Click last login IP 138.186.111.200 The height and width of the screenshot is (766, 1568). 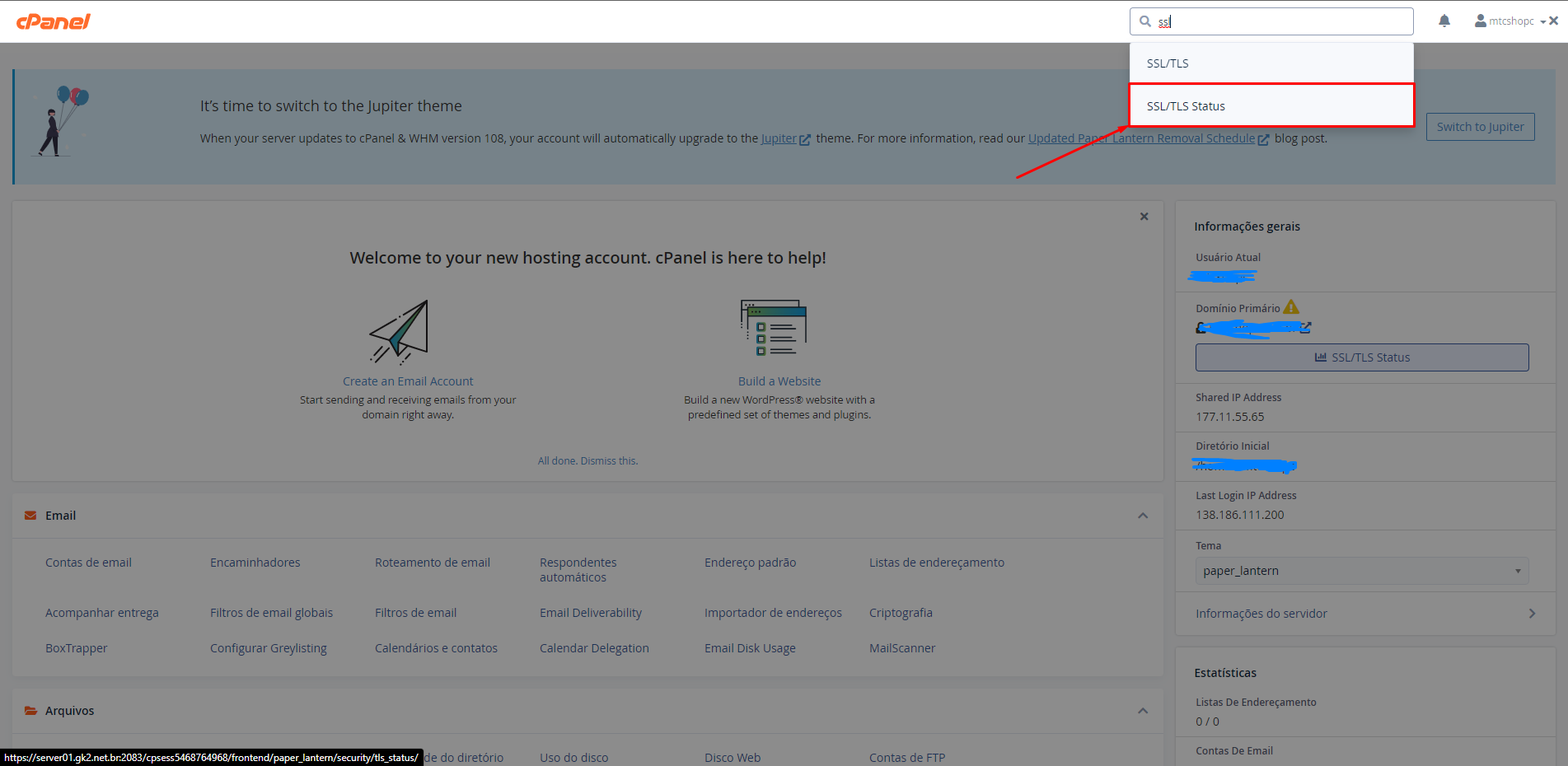[1239, 515]
